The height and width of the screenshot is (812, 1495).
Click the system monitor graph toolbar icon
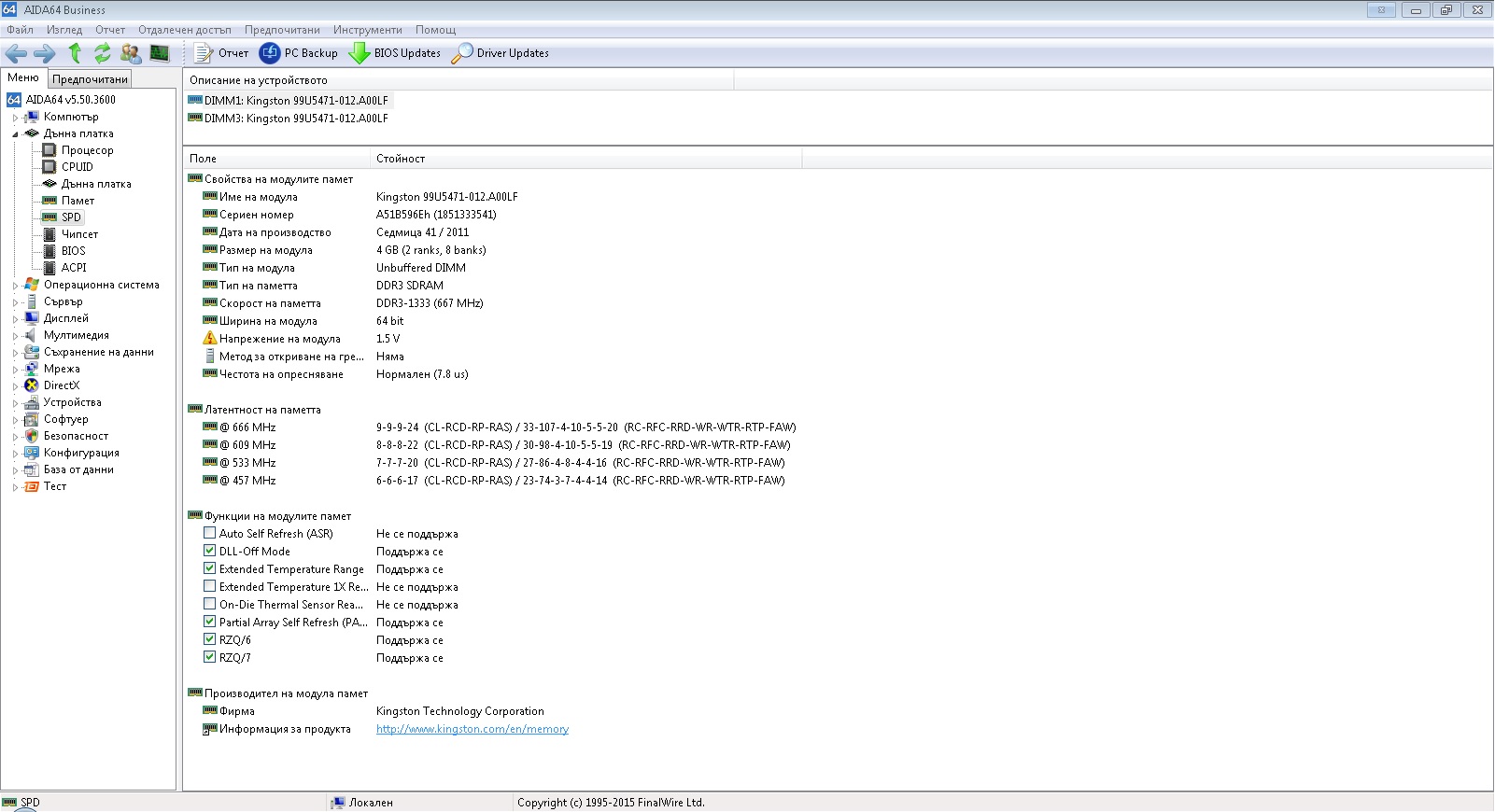160,53
